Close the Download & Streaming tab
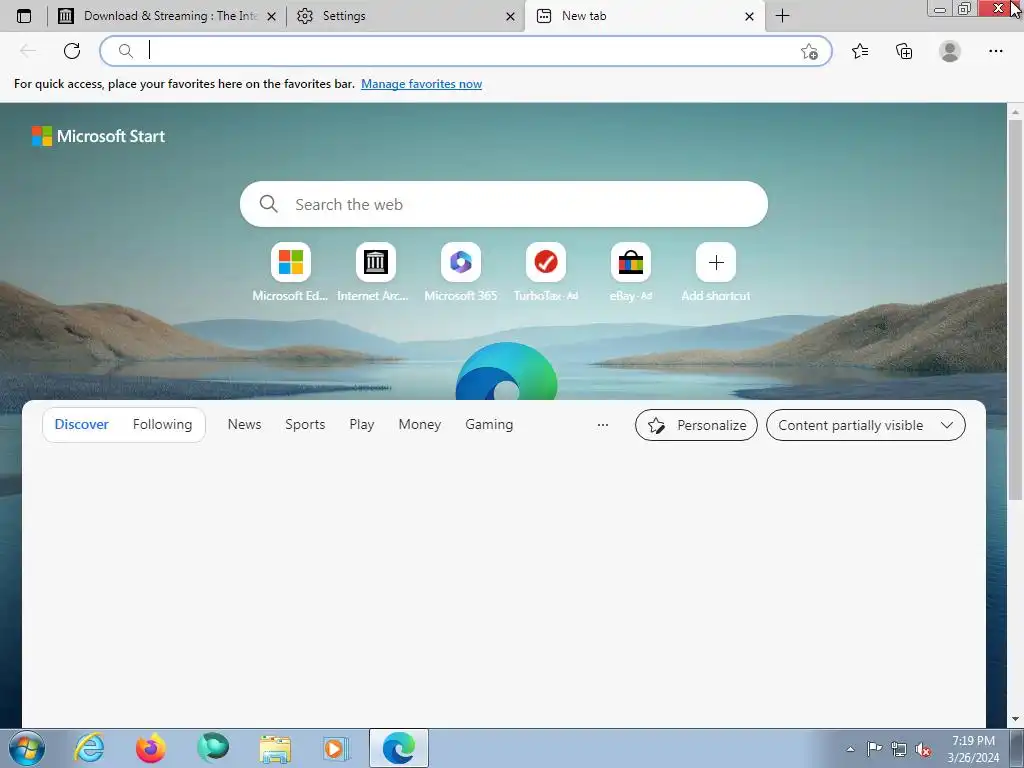This screenshot has width=1024, height=768. pyautogui.click(x=271, y=16)
